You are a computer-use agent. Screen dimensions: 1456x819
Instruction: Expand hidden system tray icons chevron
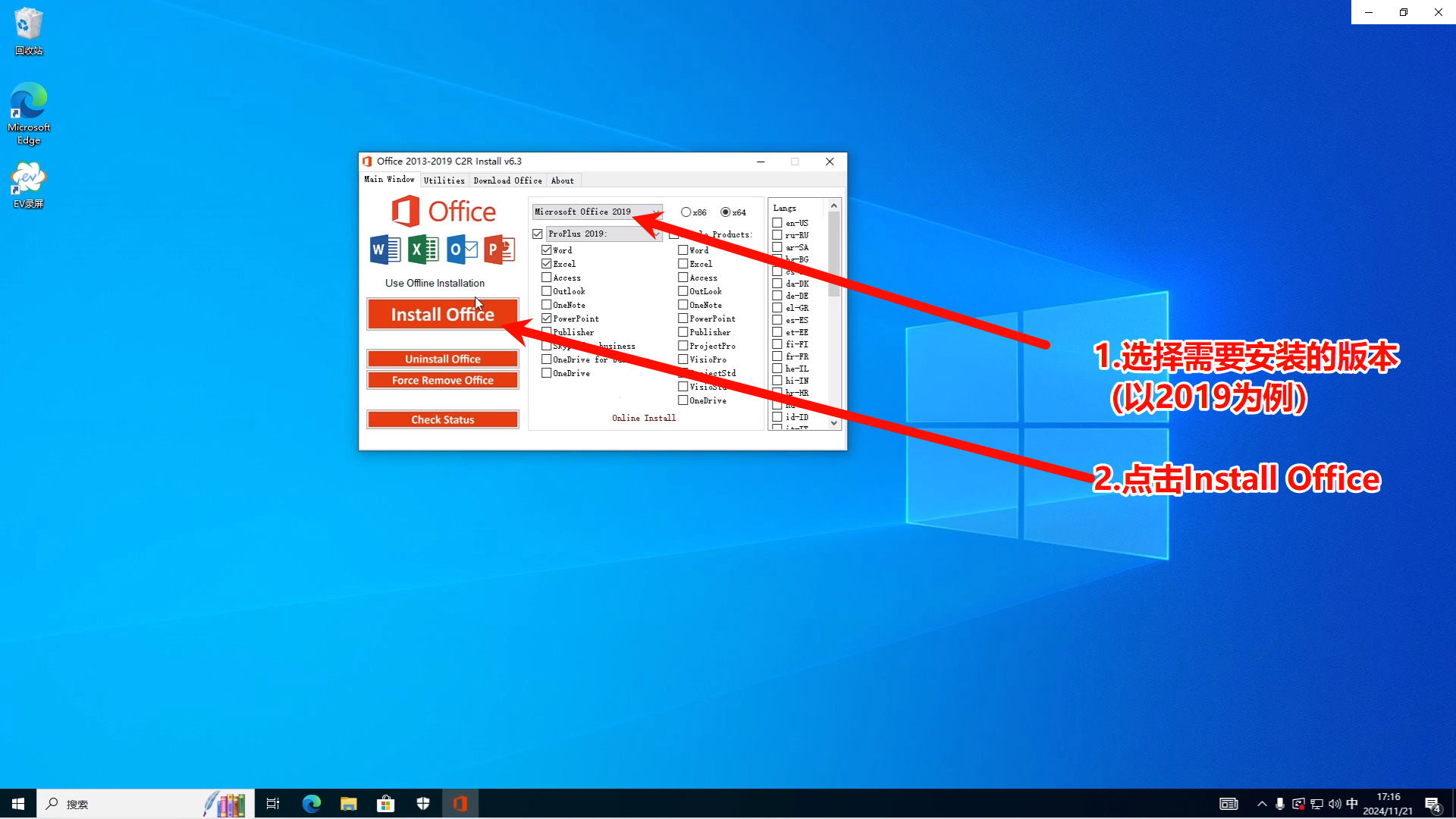pos(1262,804)
